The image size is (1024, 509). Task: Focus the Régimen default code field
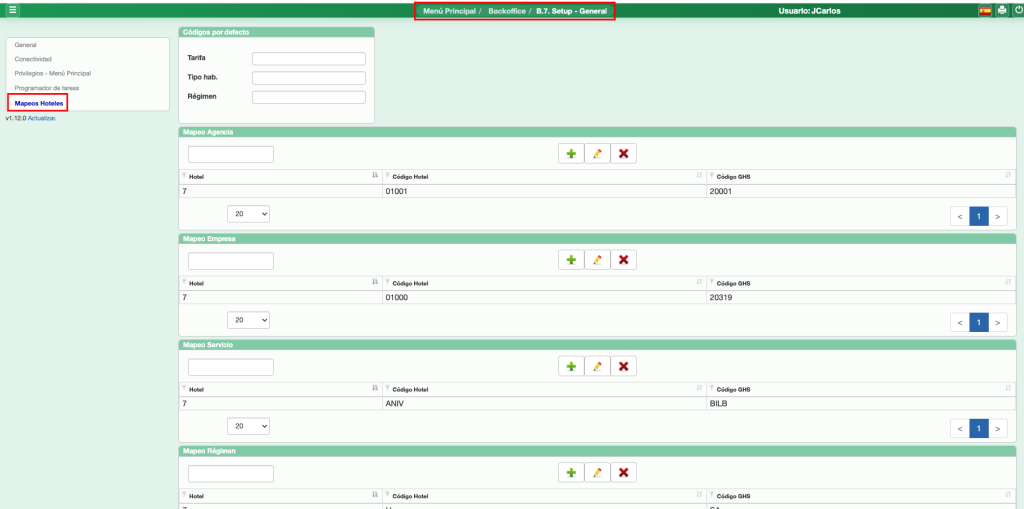pyautogui.click(x=309, y=97)
